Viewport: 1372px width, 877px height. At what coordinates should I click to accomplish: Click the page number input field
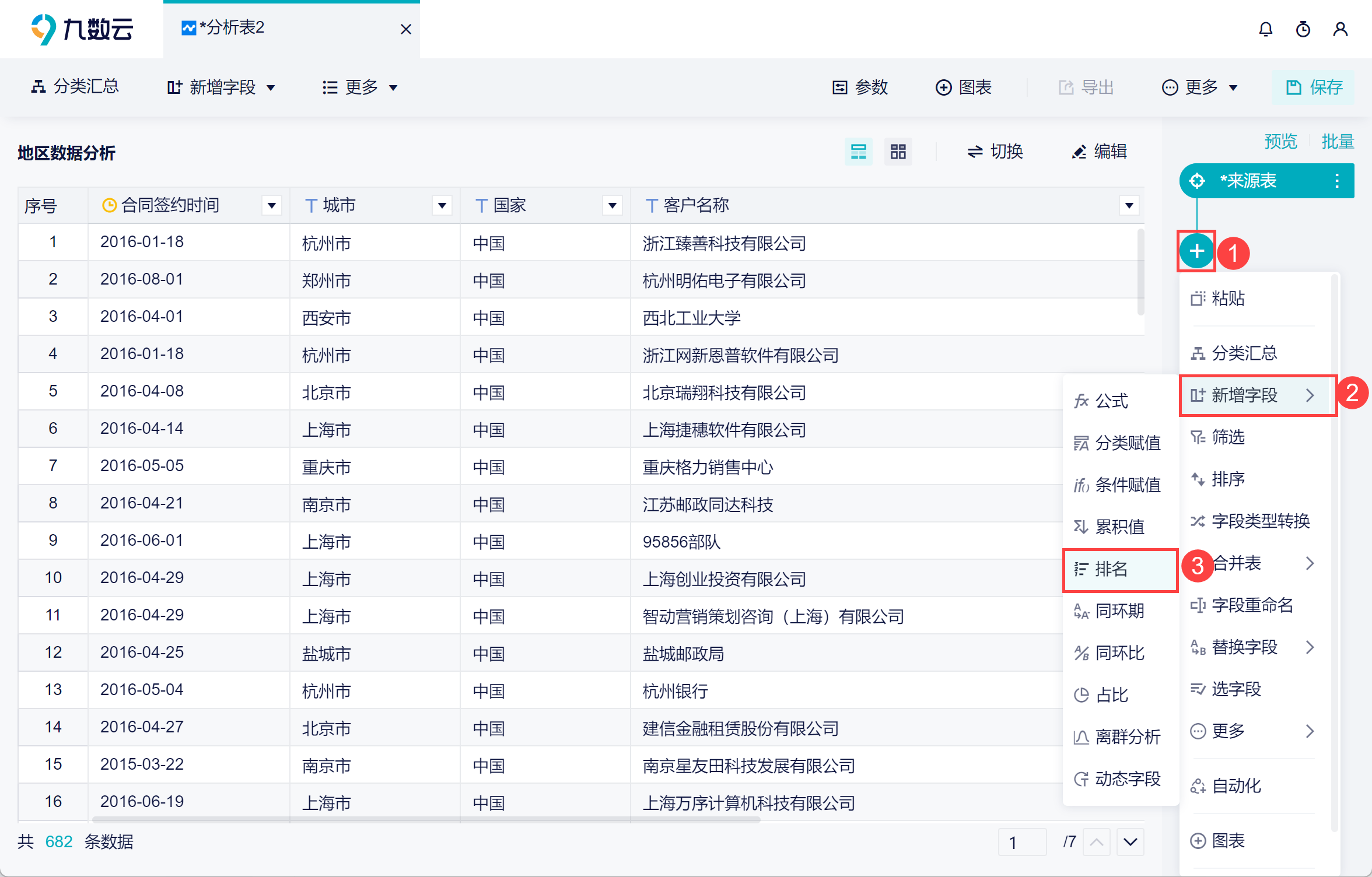click(1021, 843)
